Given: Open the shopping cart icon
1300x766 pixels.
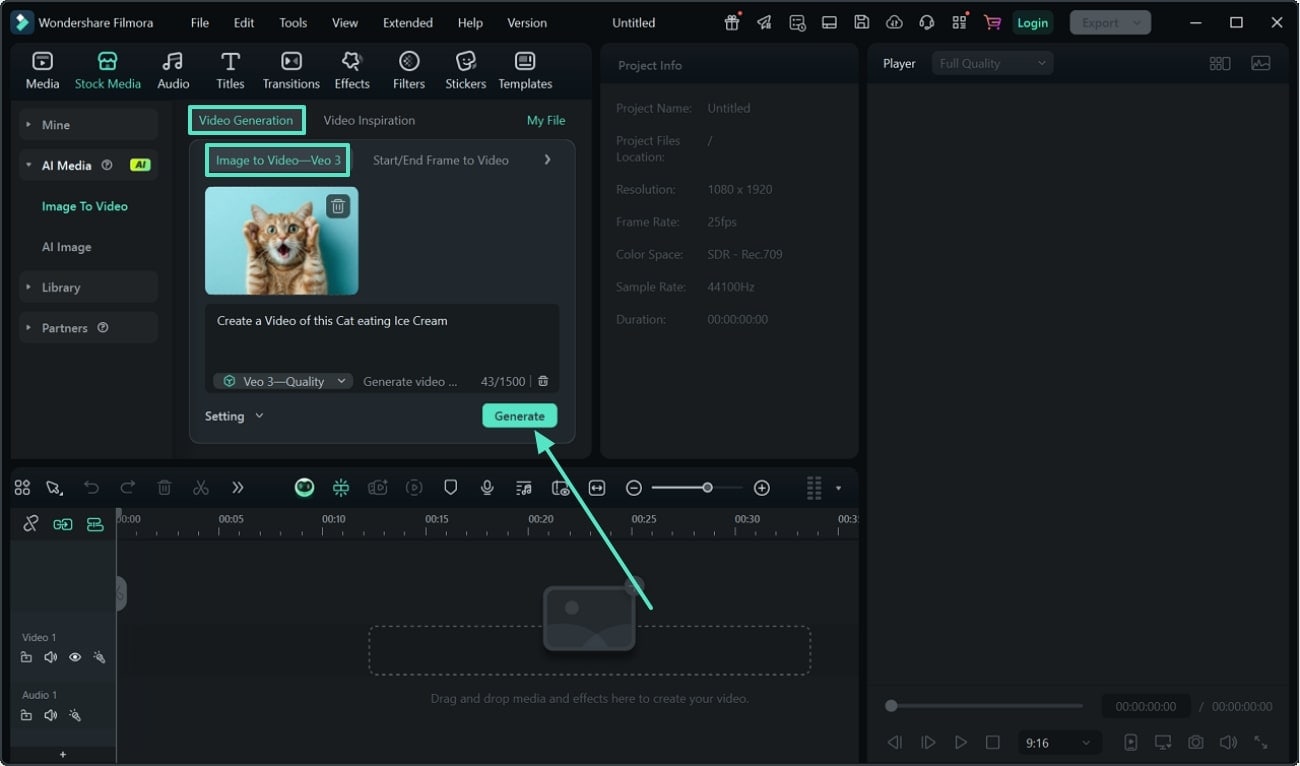Looking at the screenshot, I should (992, 22).
